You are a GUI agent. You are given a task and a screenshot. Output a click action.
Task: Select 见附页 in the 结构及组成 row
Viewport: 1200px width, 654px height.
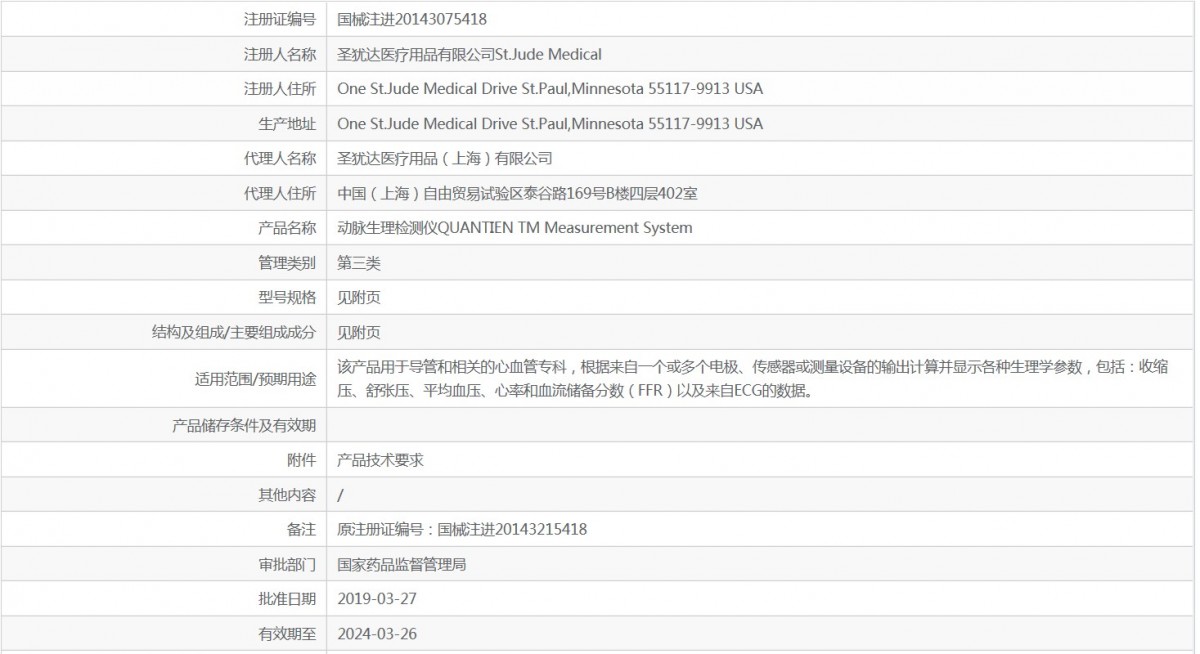(x=359, y=332)
